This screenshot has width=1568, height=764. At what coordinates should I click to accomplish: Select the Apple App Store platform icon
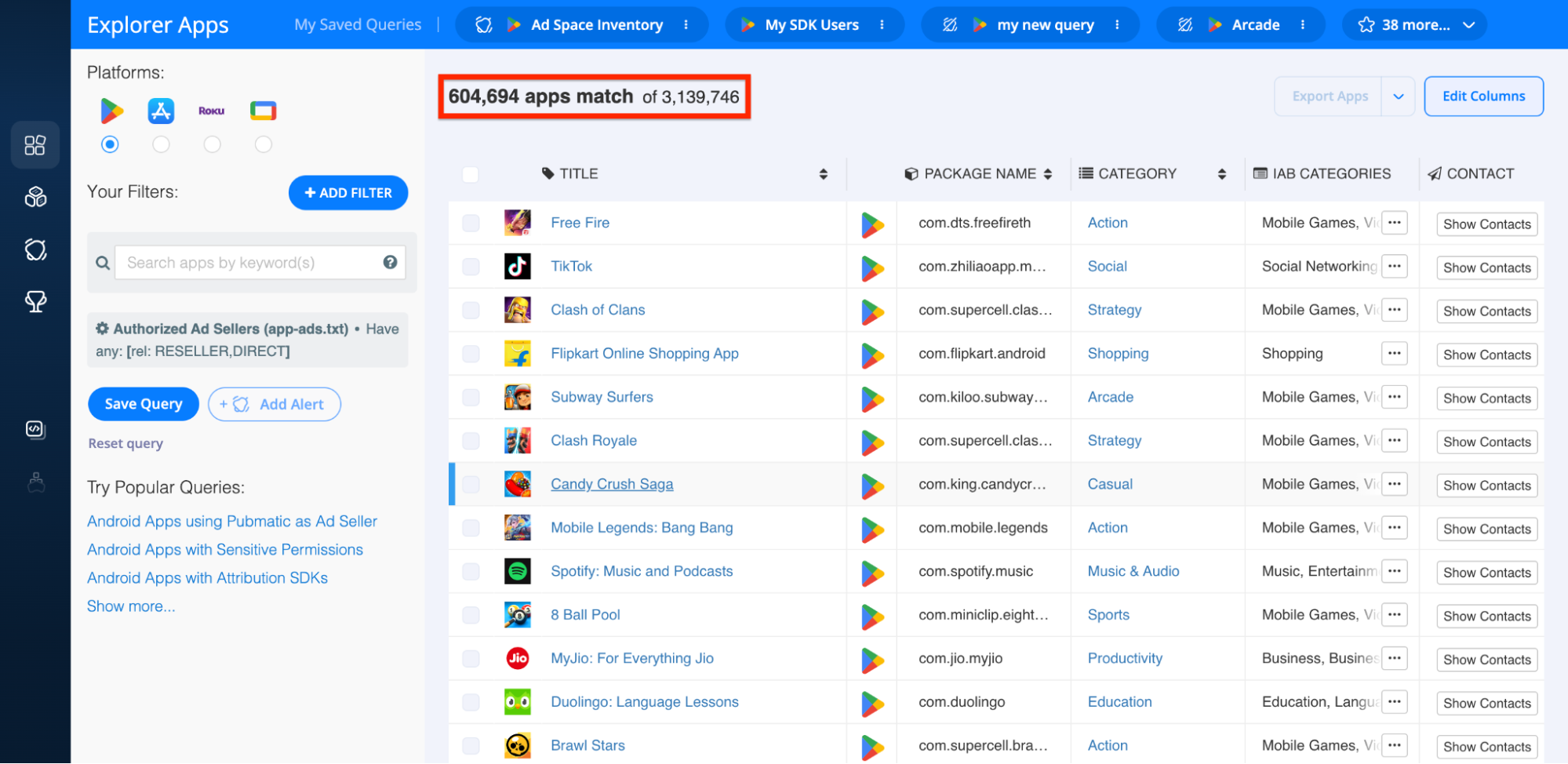(x=161, y=111)
